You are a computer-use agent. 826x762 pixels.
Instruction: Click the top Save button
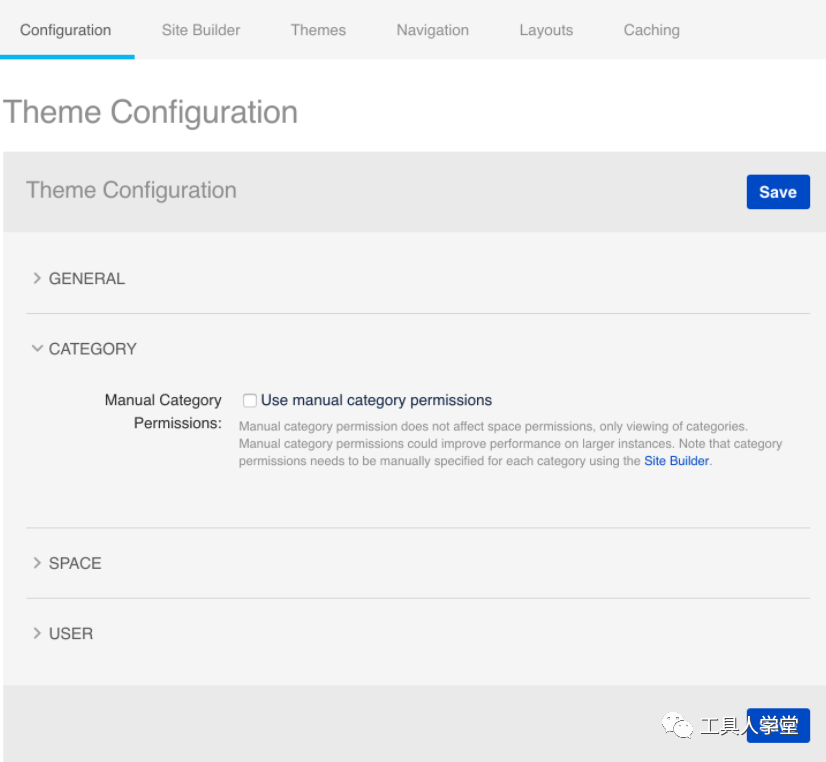pos(778,192)
